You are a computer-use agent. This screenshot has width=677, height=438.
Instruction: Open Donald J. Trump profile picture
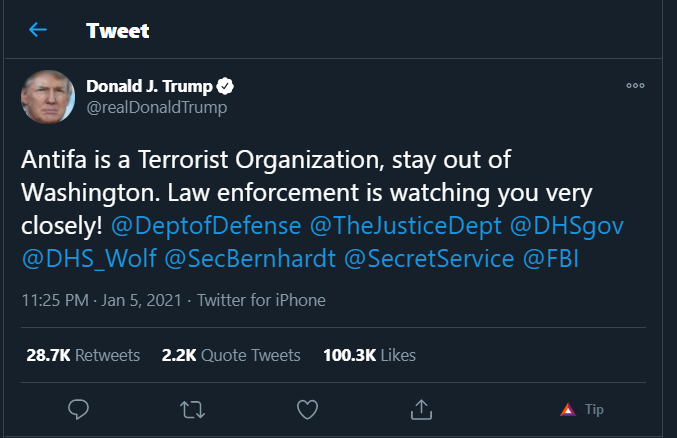pos(48,97)
